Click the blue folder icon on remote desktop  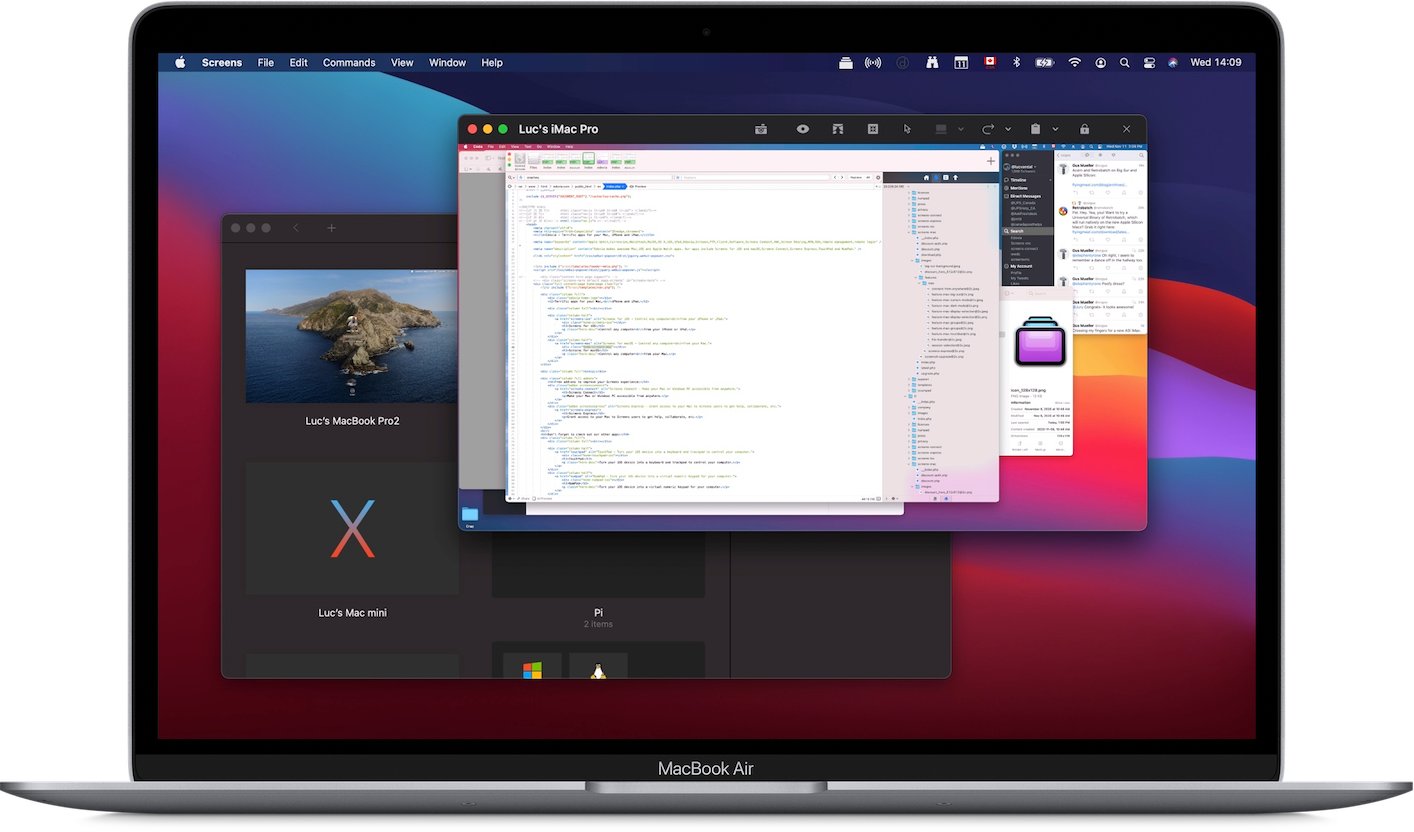[x=470, y=514]
